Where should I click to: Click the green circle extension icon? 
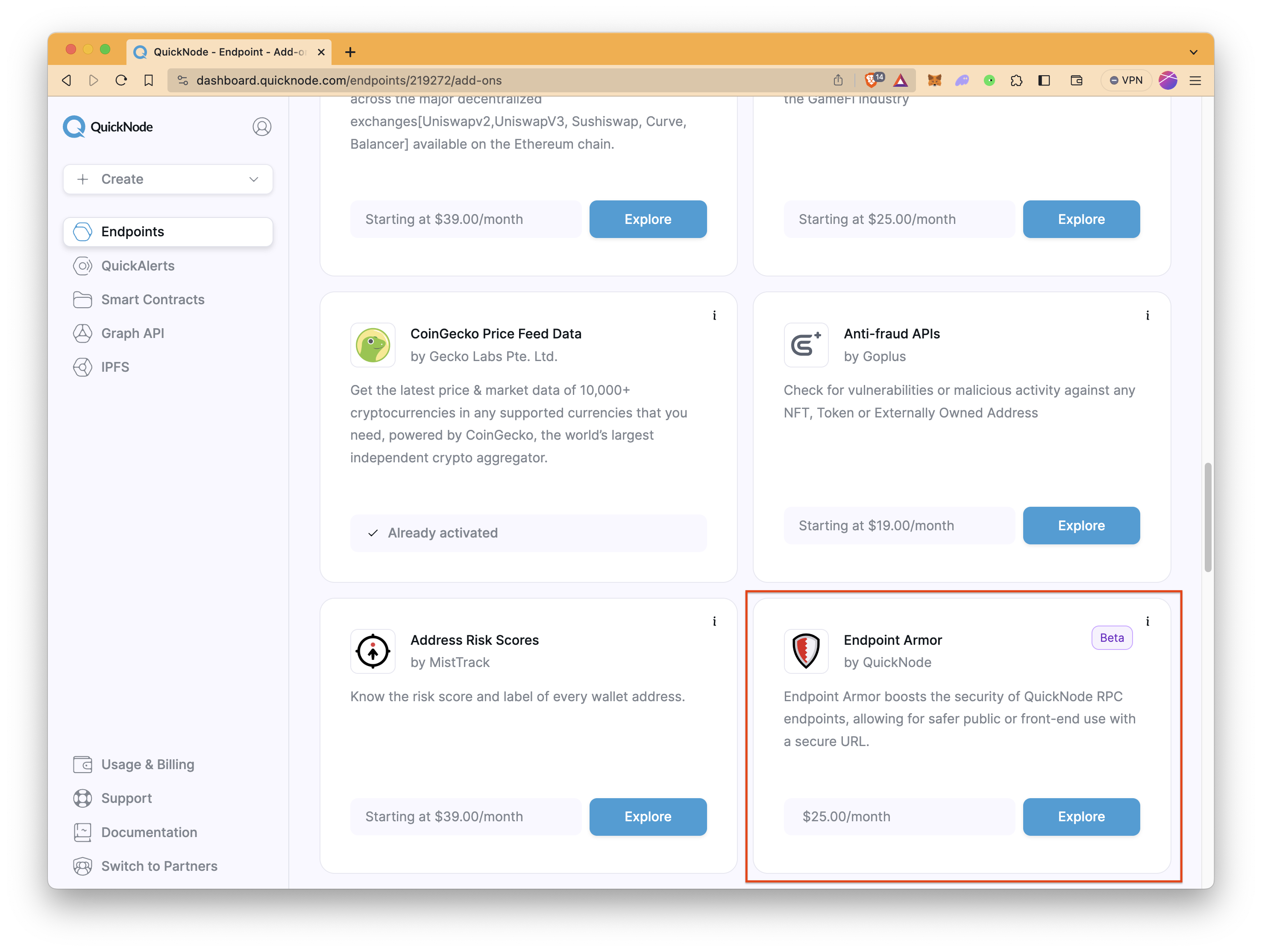tap(989, 80)
